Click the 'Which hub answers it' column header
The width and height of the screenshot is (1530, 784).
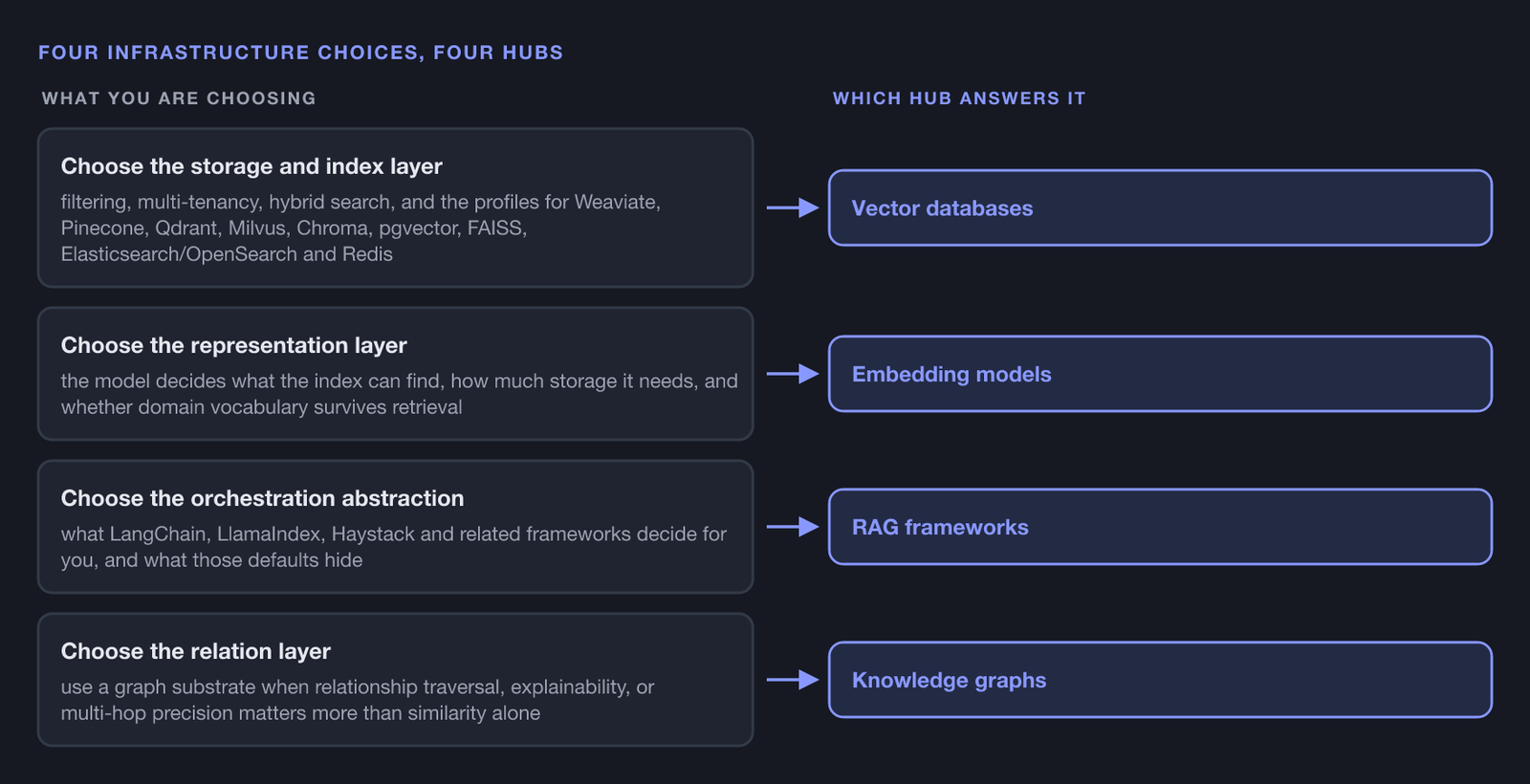coord(959,98)
